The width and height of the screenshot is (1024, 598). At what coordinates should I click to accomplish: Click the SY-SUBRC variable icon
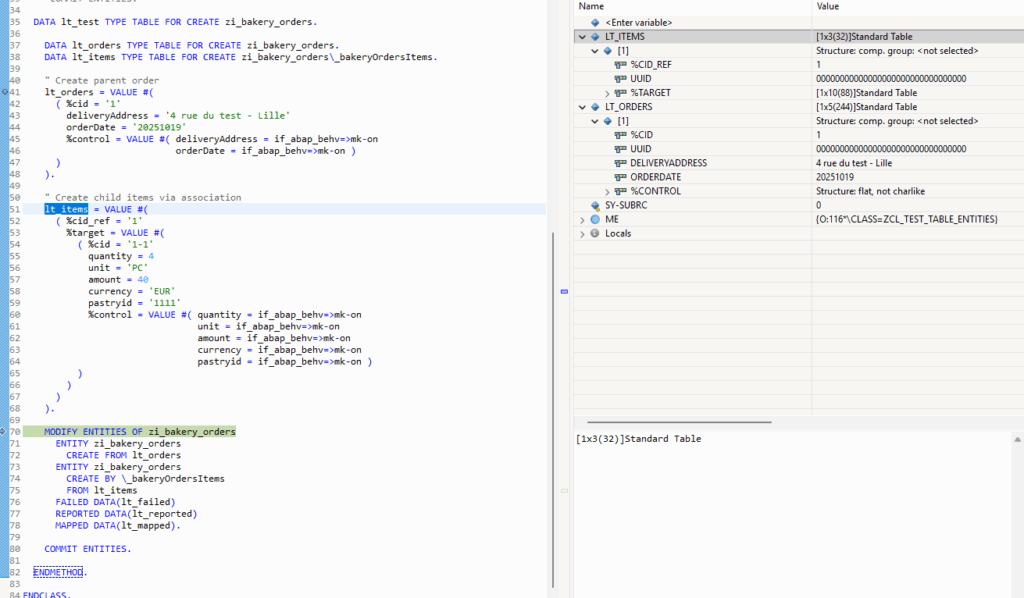pos(596,205)
